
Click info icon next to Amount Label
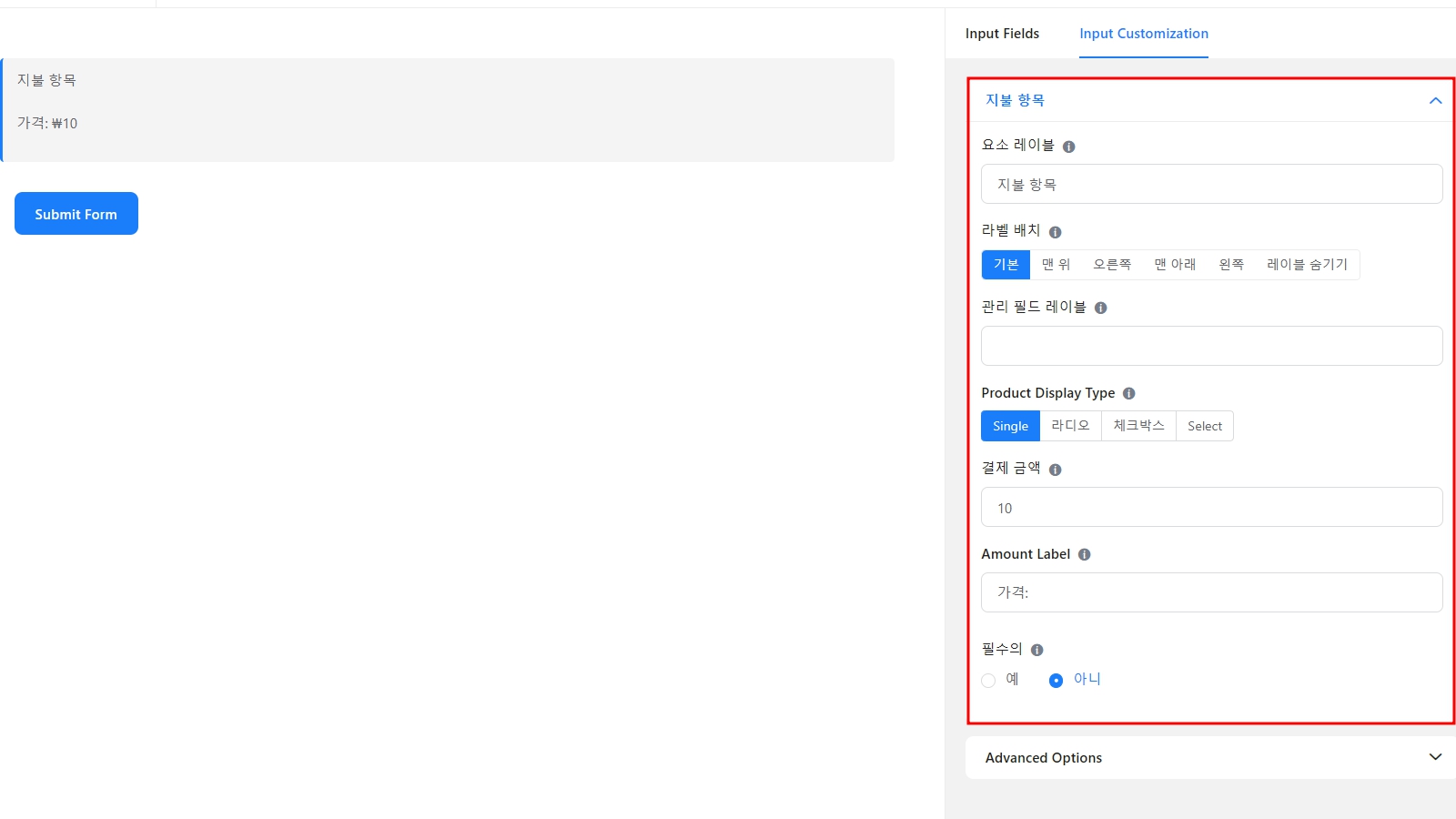pos(1084,554)
